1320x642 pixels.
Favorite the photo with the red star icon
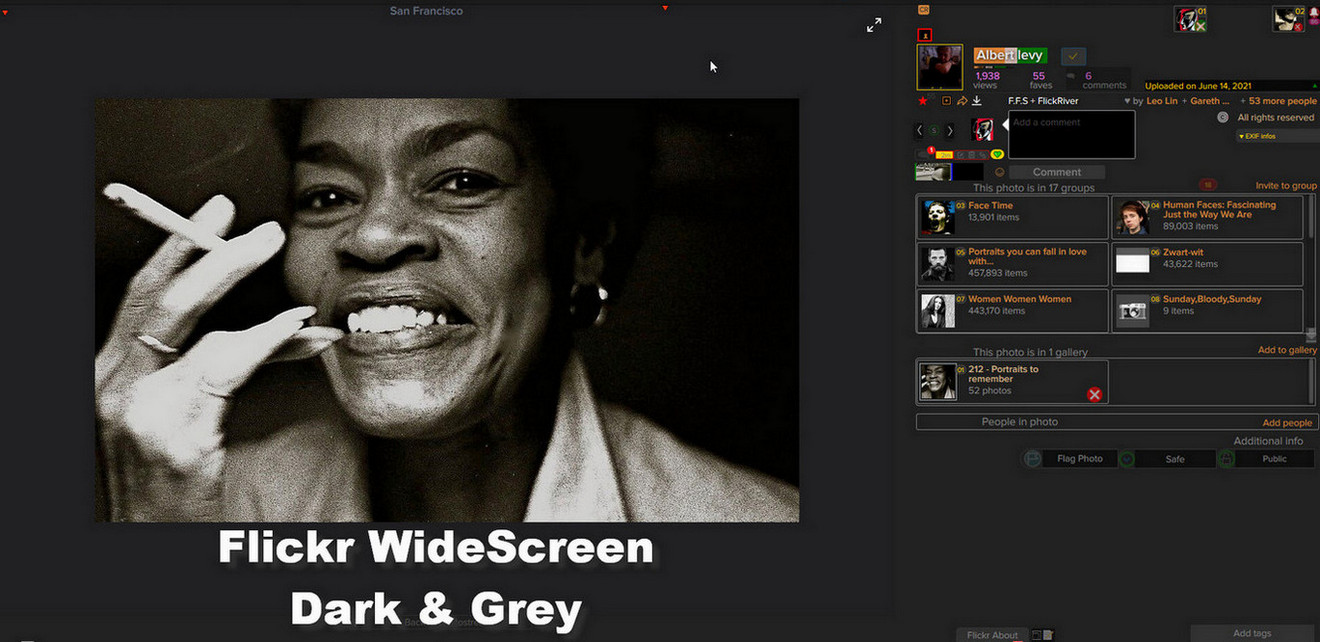coord(923,100)
